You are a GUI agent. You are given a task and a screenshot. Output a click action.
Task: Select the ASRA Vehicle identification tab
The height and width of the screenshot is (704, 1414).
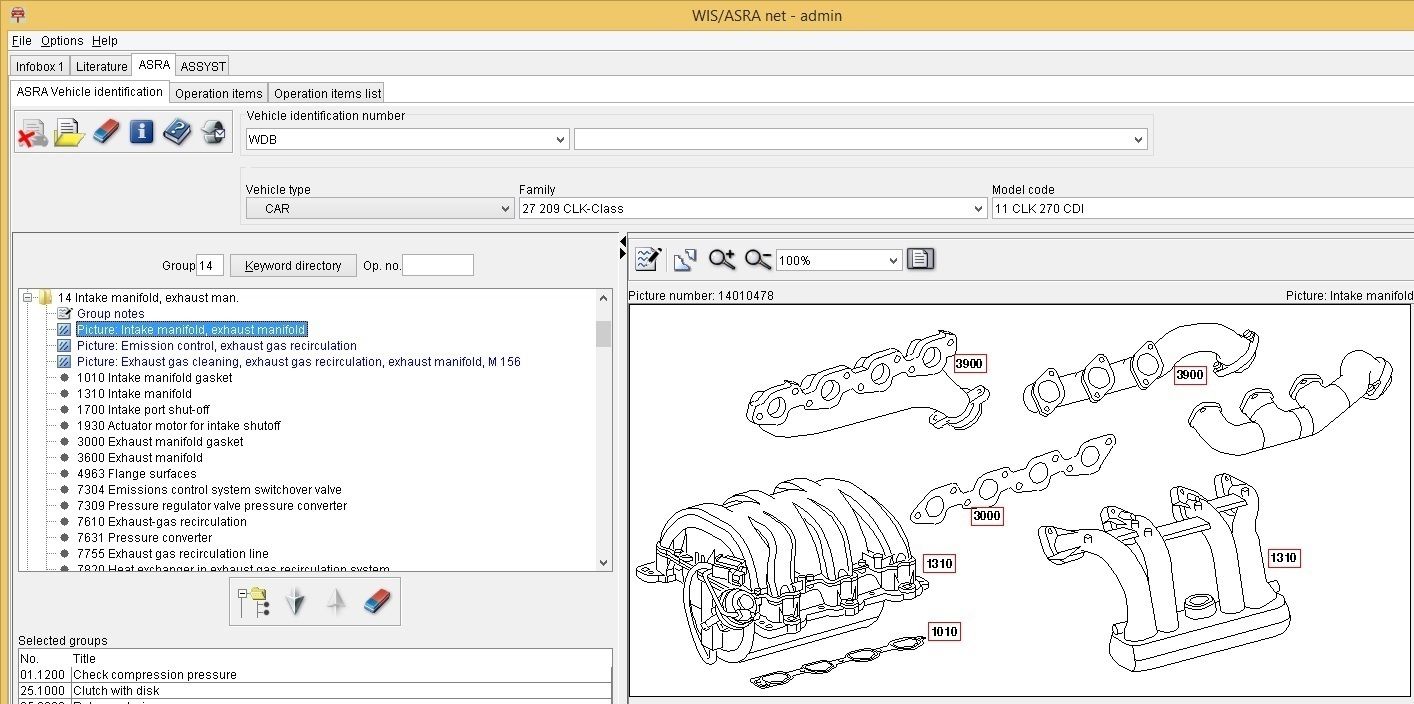89,92
